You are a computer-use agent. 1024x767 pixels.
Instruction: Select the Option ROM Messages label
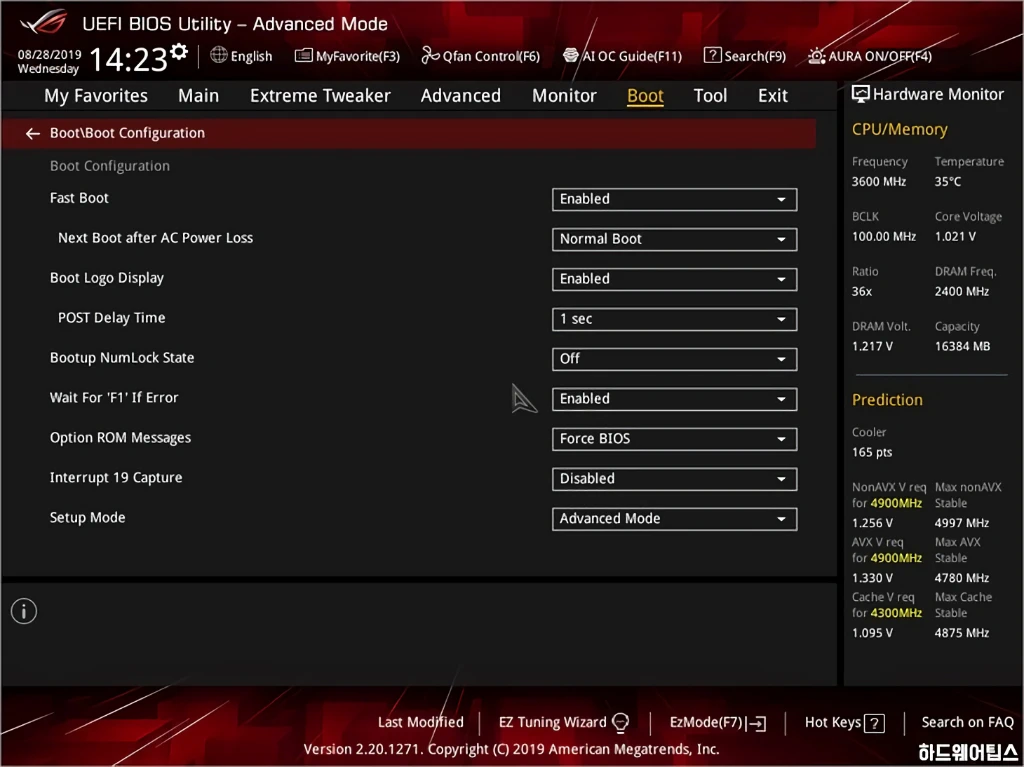pyautogui.click(x=120, y=438)
